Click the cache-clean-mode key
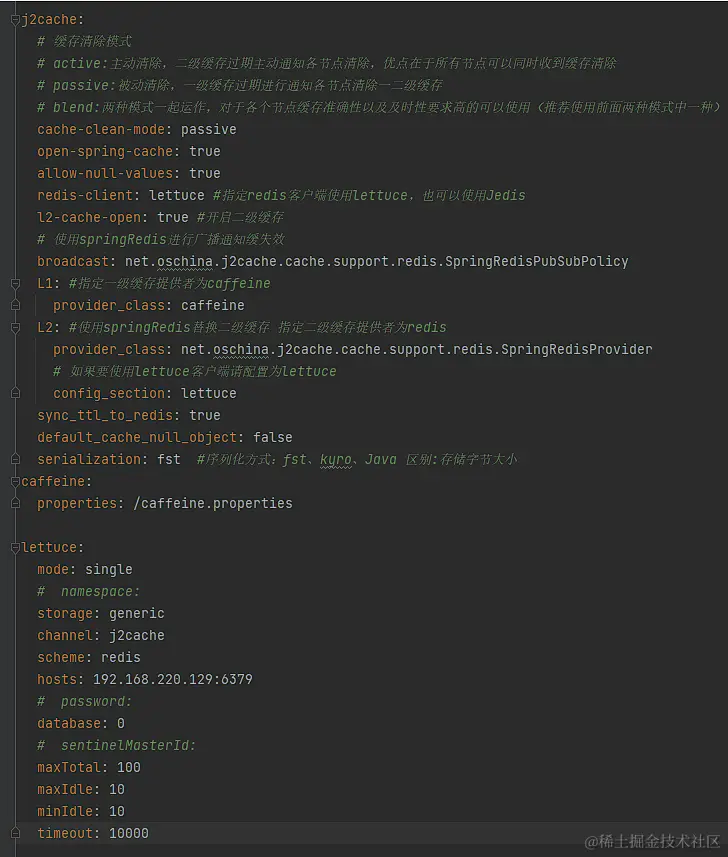728x857 pixels. click(x=101, y=130)
